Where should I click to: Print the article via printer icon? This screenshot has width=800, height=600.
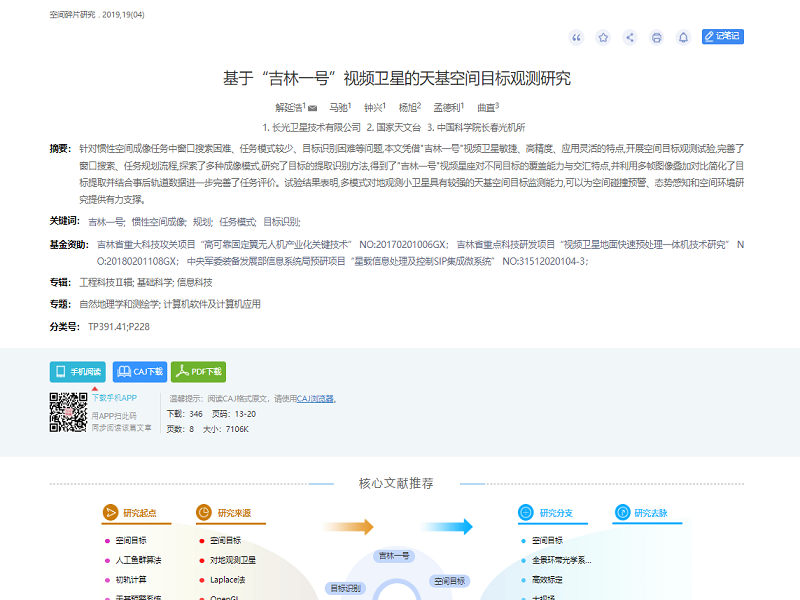pyautogui.click(x=657, y=37)
